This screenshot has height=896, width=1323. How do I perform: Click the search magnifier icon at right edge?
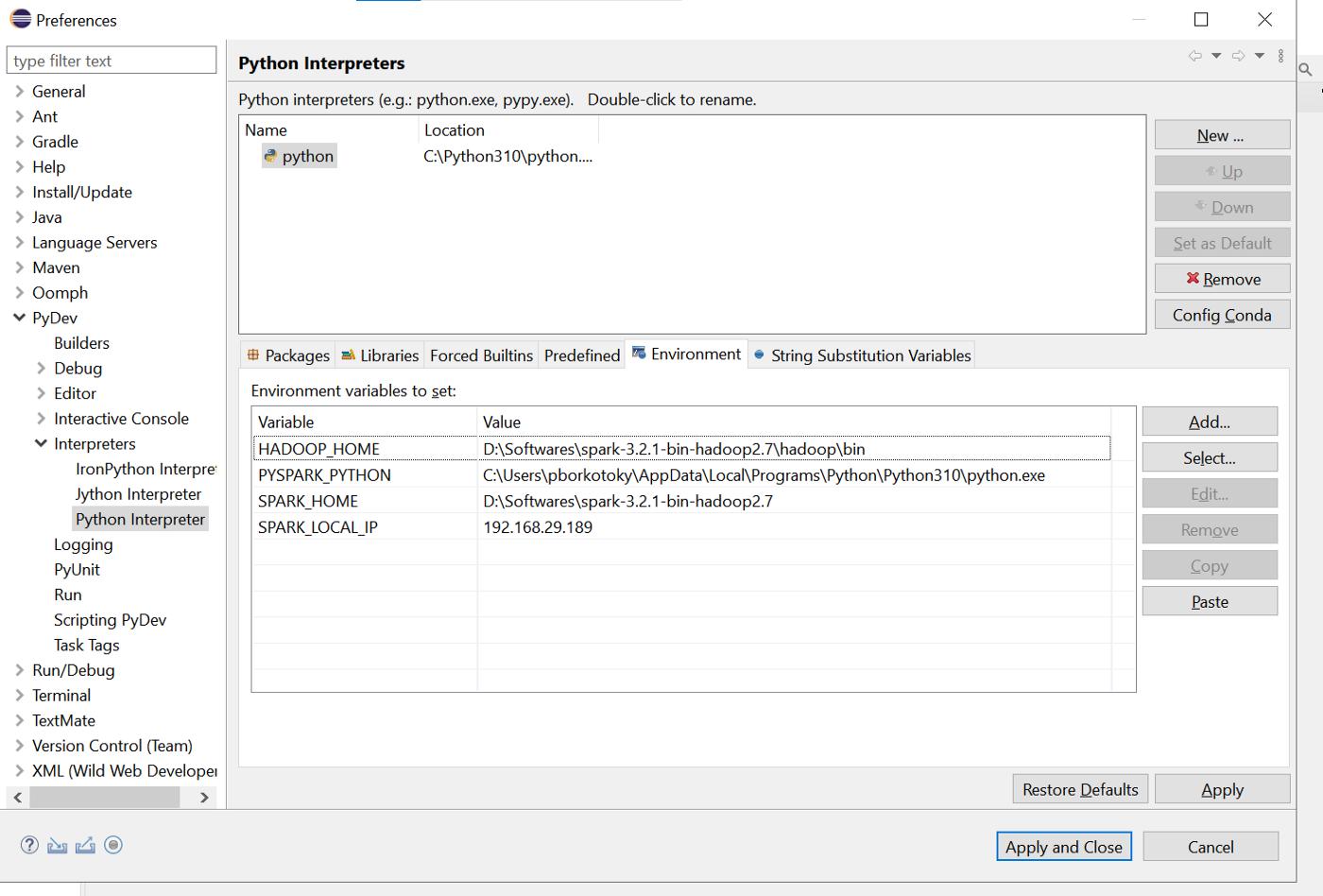[1305, 69]
